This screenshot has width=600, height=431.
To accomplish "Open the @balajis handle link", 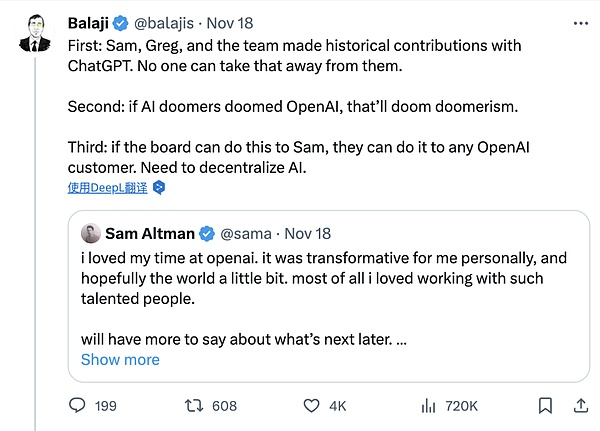I will point(173,22).
